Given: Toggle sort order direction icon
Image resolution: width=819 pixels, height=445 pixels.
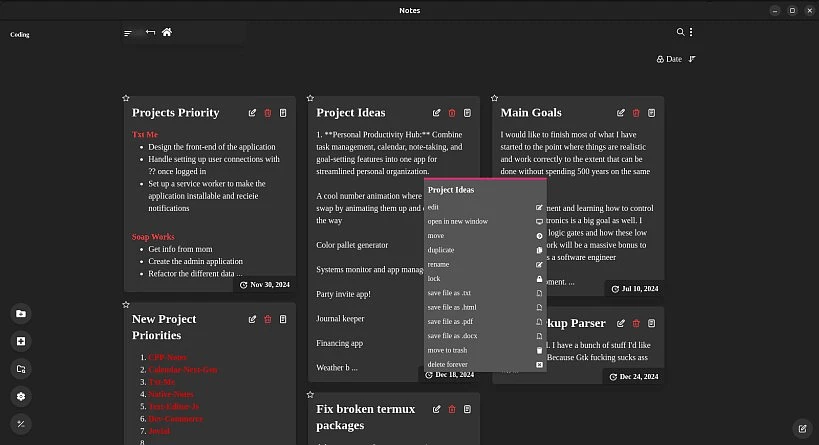Looking at the screenshot, I should (x=692, y=59).
